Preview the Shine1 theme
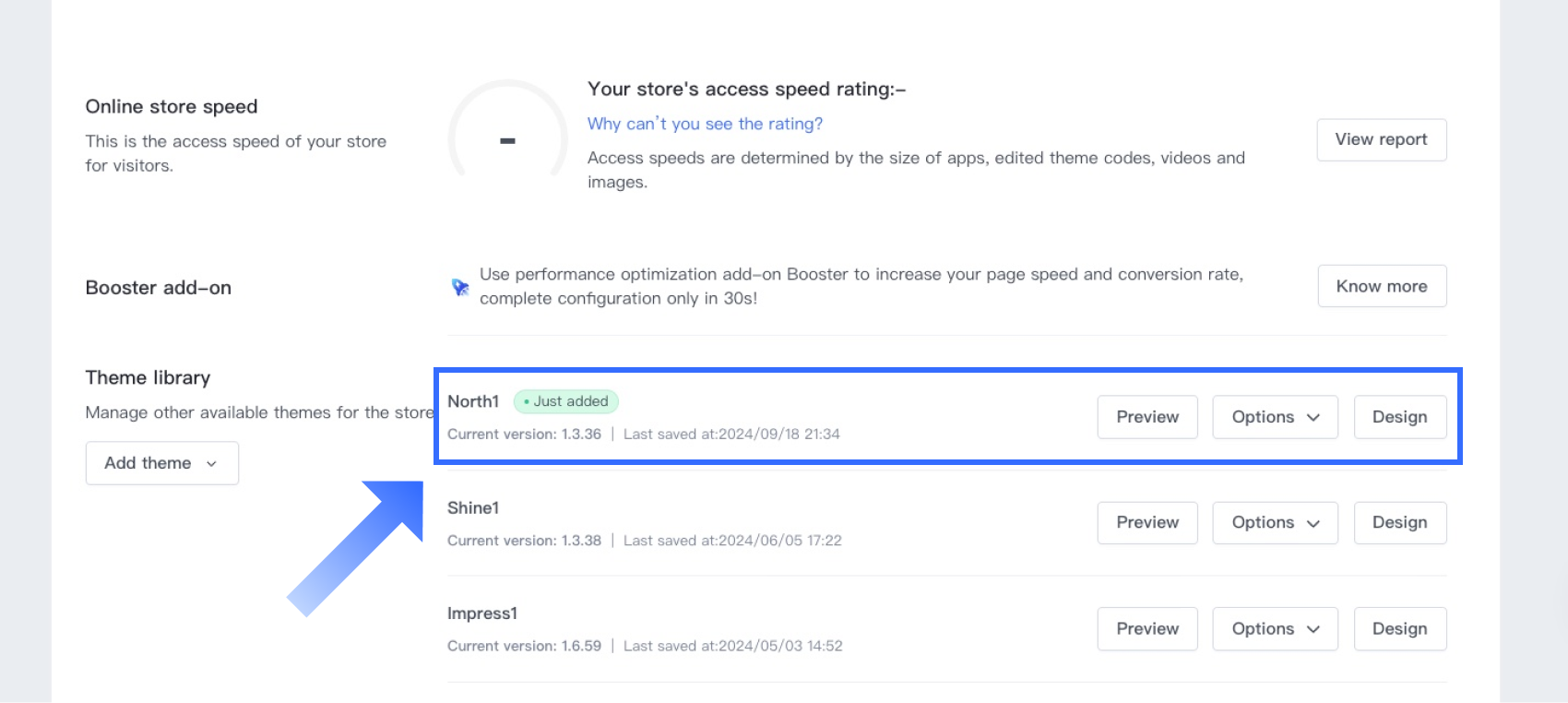Viewport: 1568px width, 703px height. [x=1146, y=522]
